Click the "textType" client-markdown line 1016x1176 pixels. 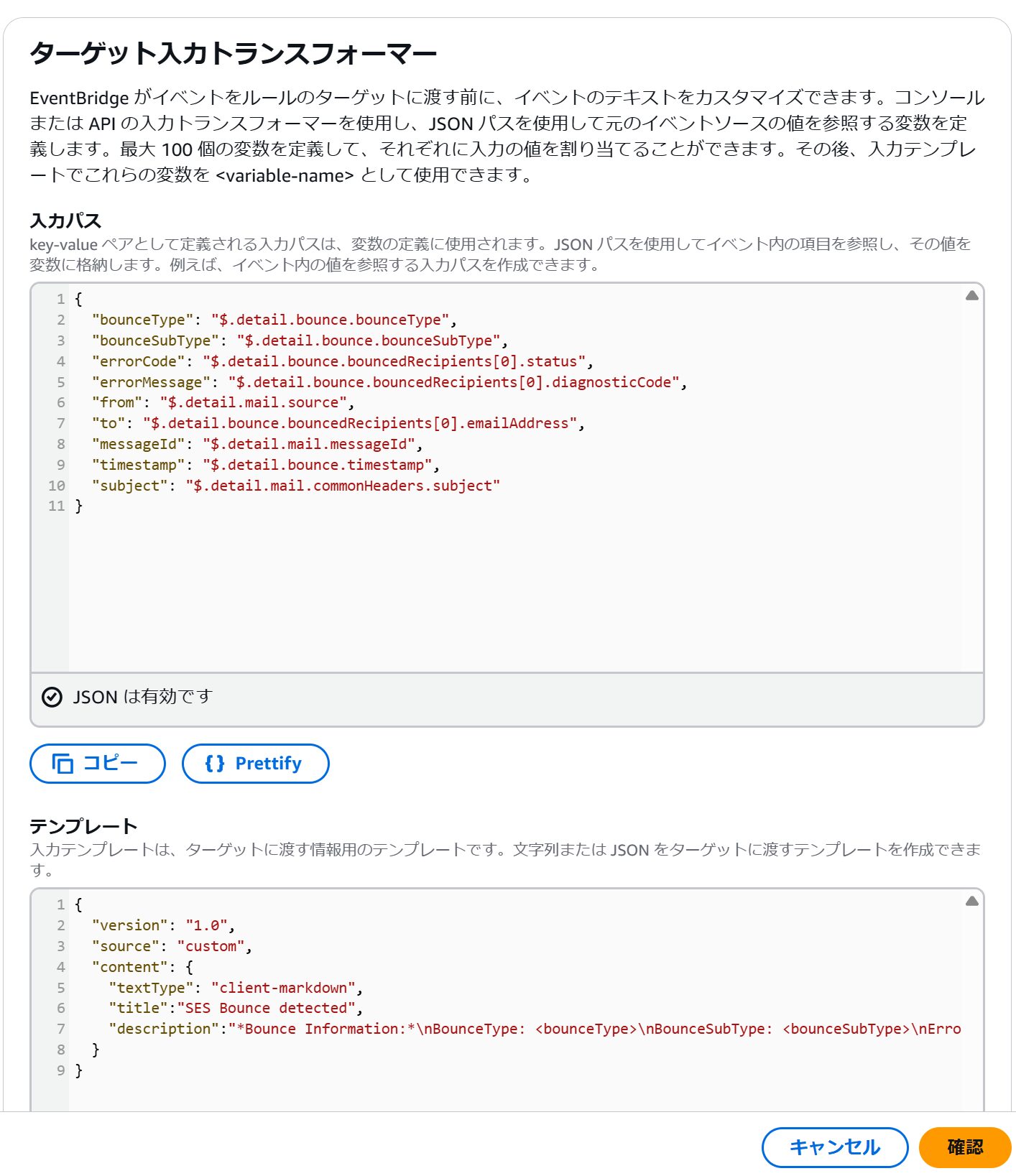(x=234, y=988)
